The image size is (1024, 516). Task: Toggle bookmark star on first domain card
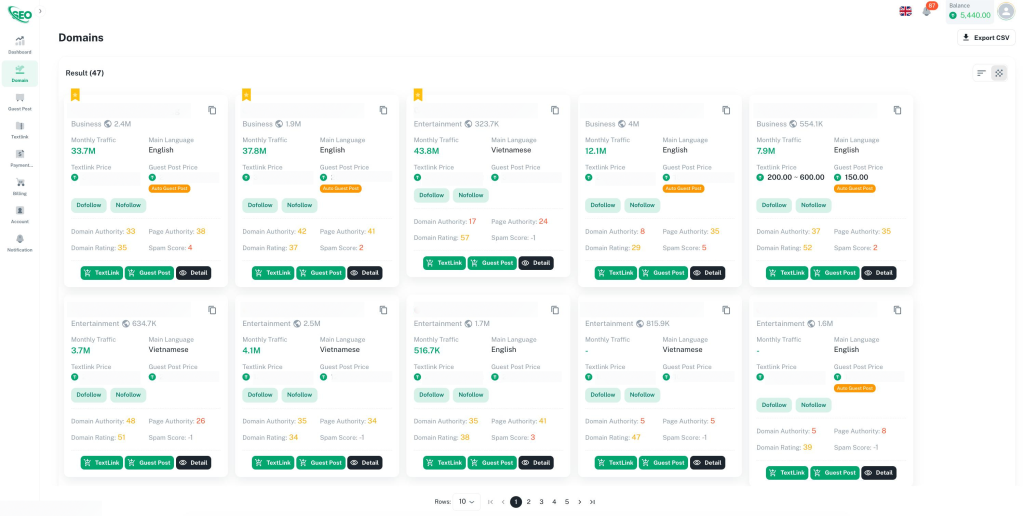75,95
